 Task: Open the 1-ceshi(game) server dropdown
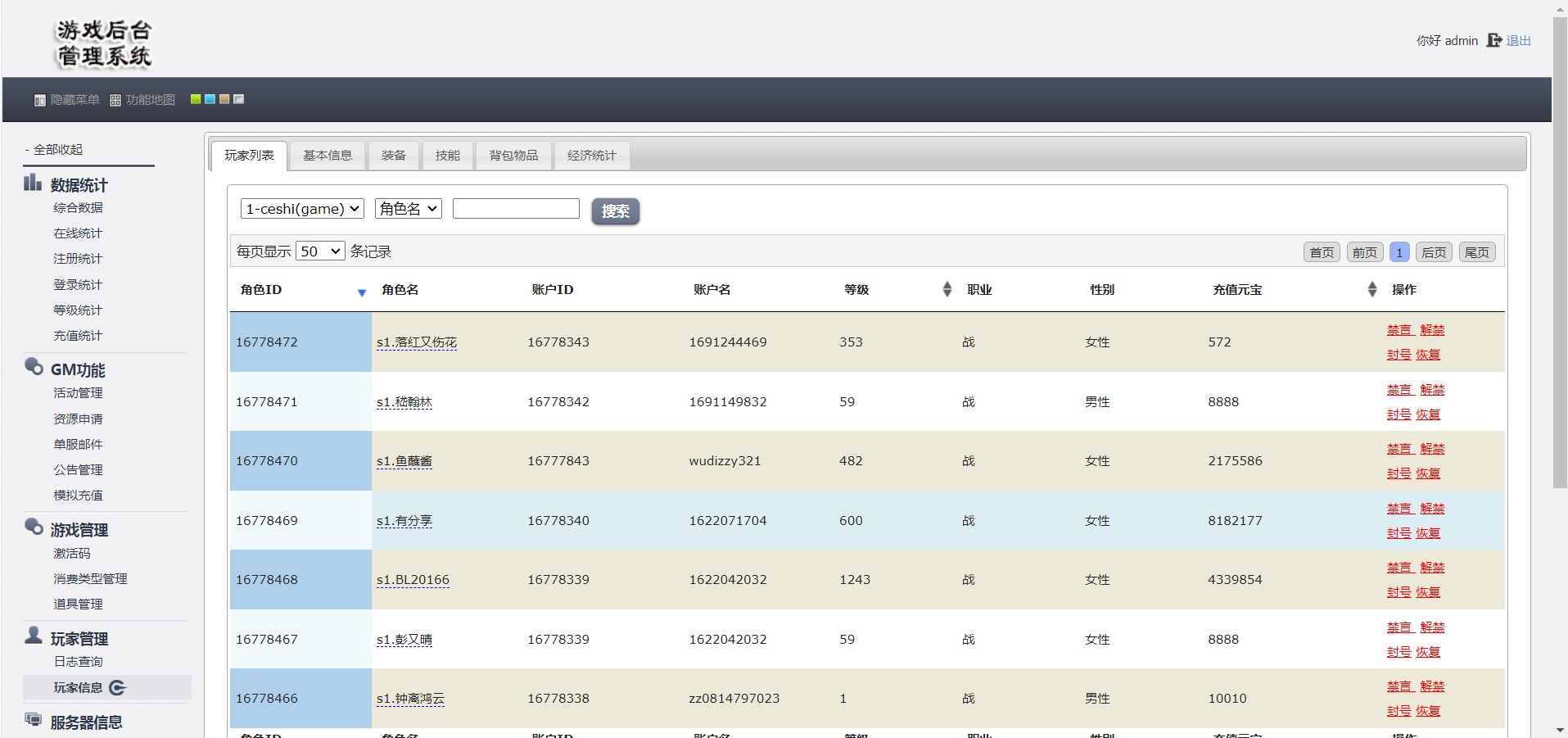pyautogui.click(x=302, y=209)
